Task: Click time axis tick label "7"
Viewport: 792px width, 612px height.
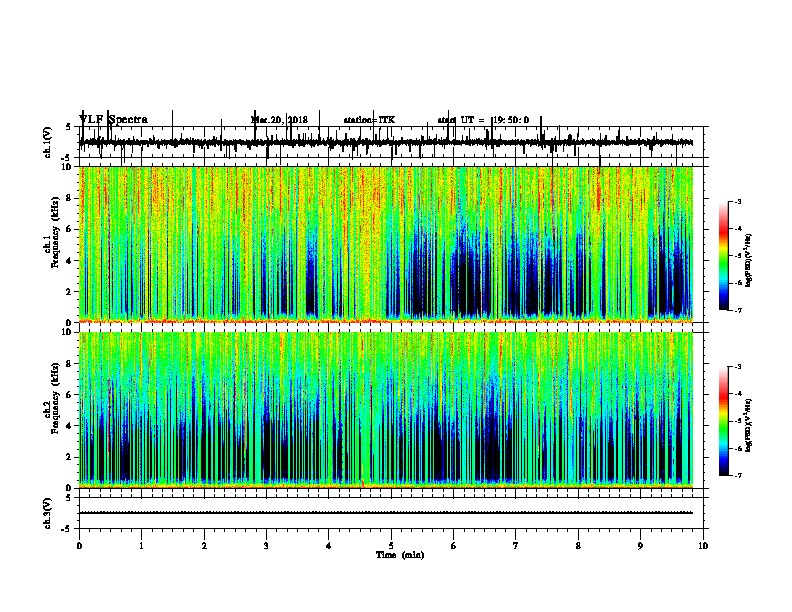Action: (x=516, y=546)
